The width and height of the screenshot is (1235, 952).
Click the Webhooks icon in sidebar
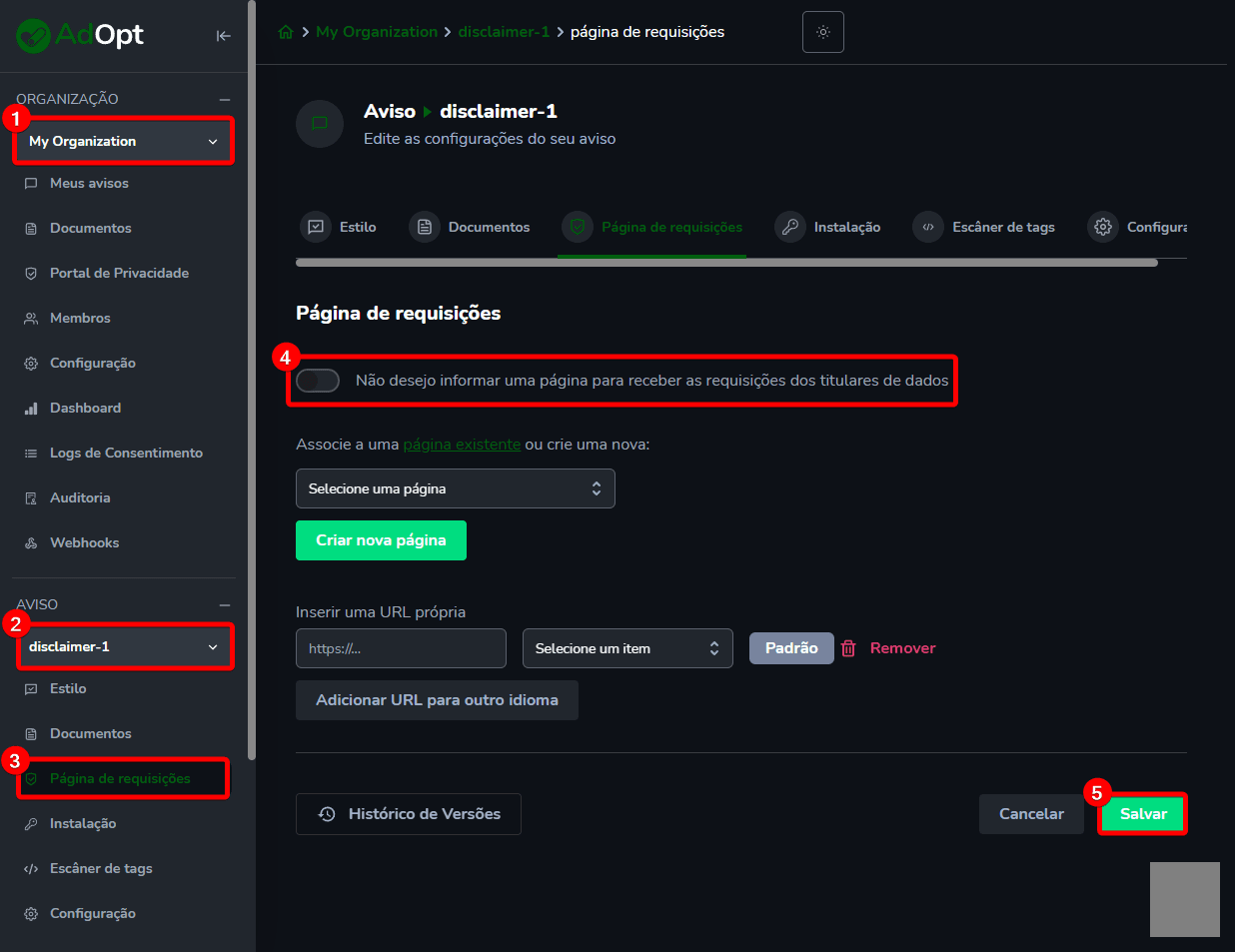click(x=31, y=543)
